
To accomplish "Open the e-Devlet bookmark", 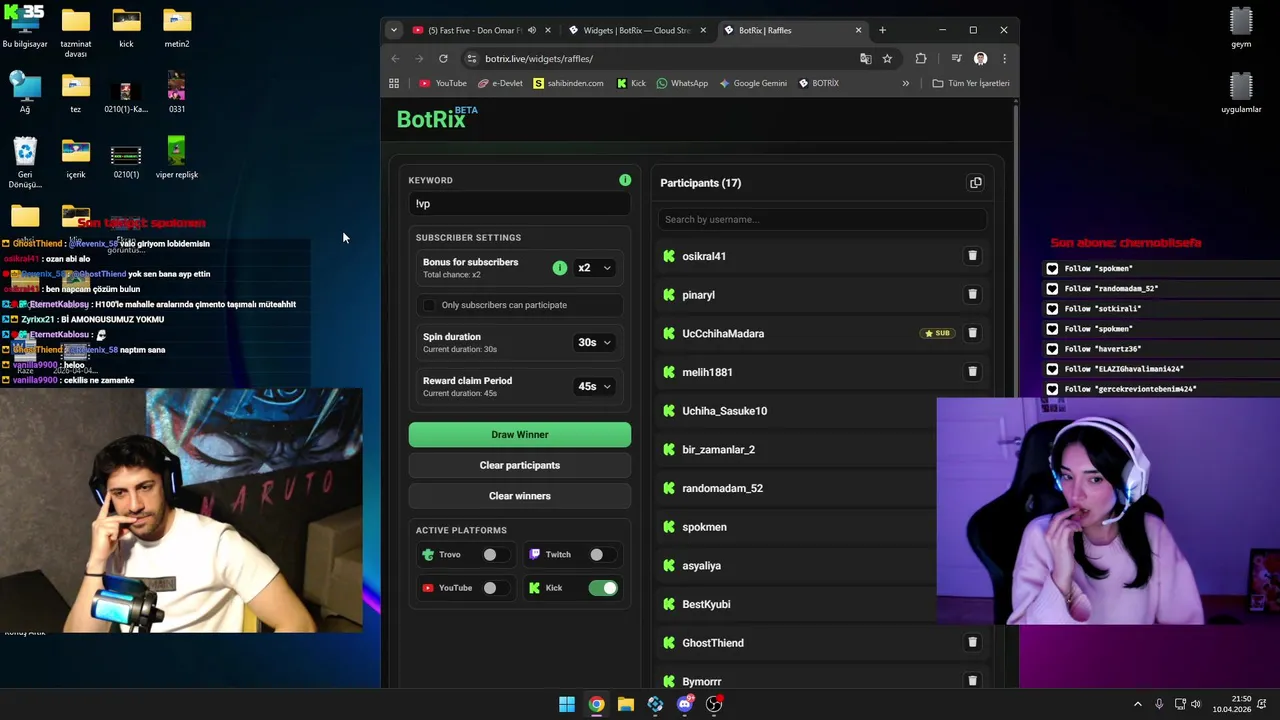I will (500, 83).
